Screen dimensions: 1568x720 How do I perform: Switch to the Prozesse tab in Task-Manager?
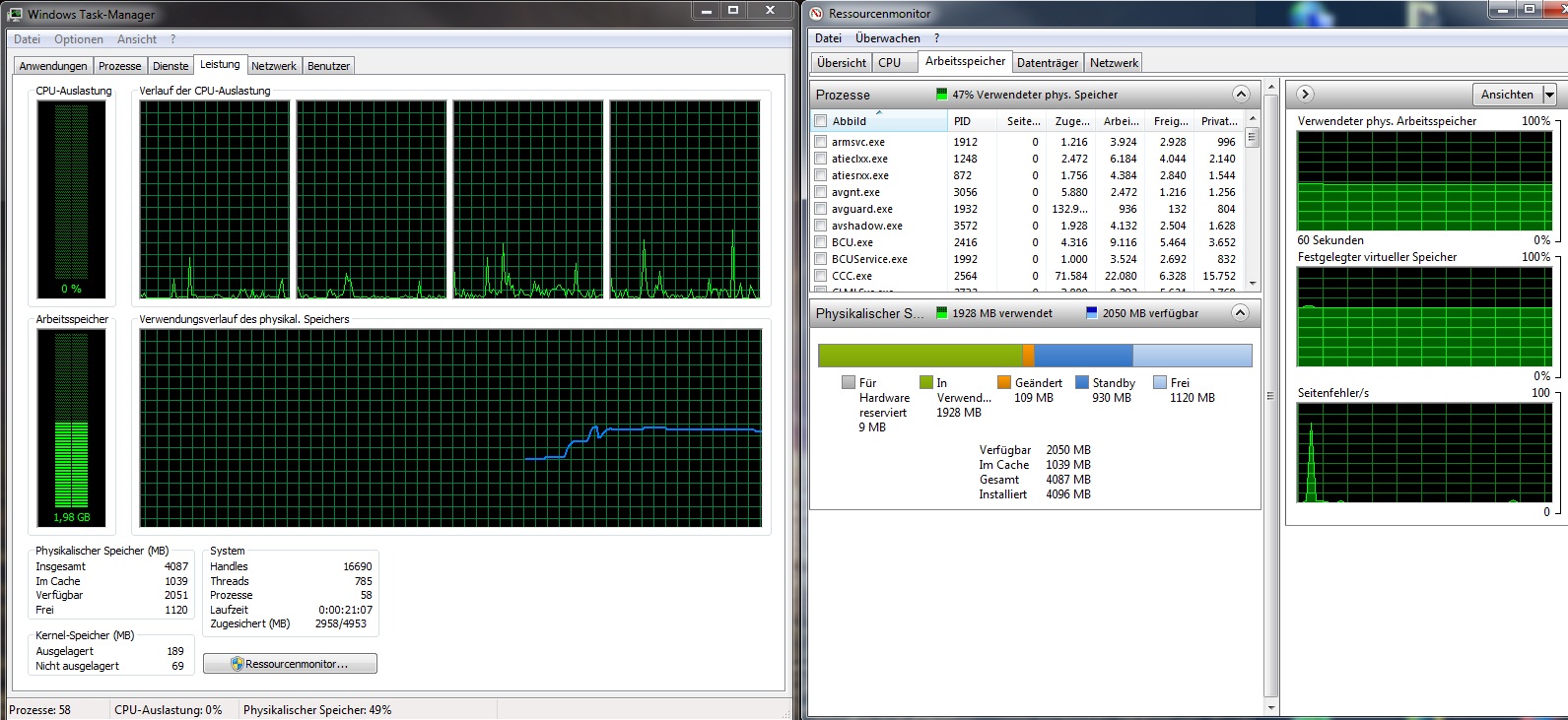120,66
